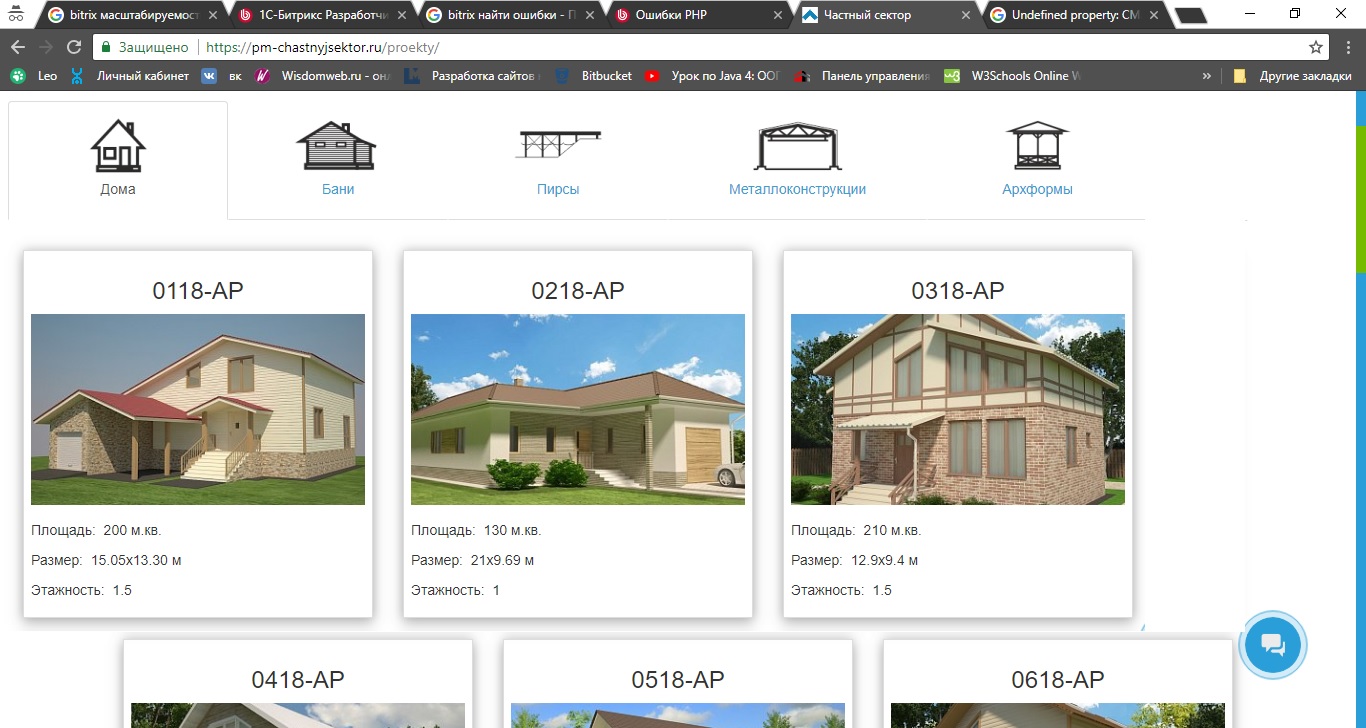Bookmark this page with star icon
The width and height of the screenshot is (1366, 728).
[1316, 47]
